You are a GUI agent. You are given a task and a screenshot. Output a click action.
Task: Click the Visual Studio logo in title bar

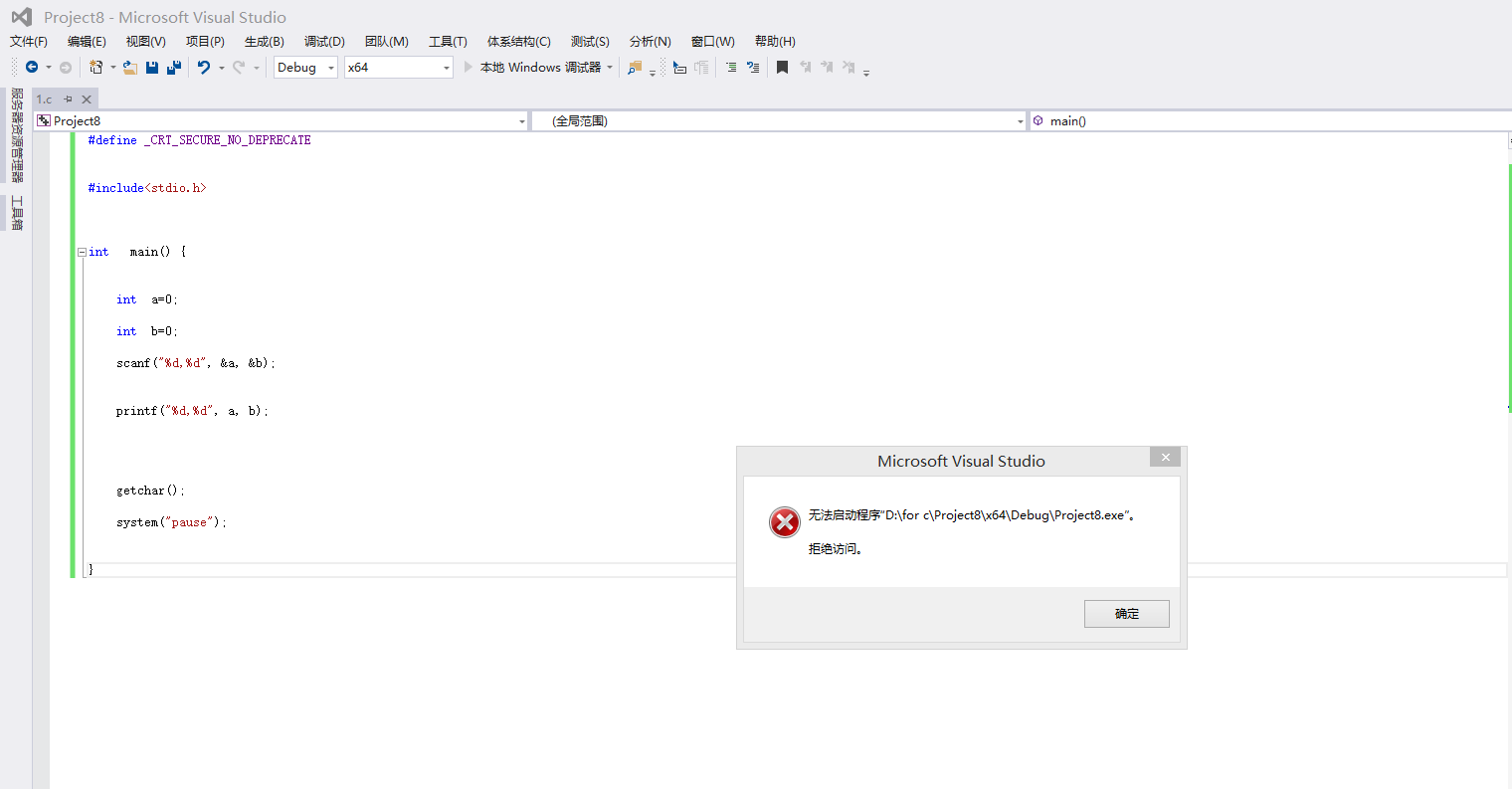pos(22,17)
